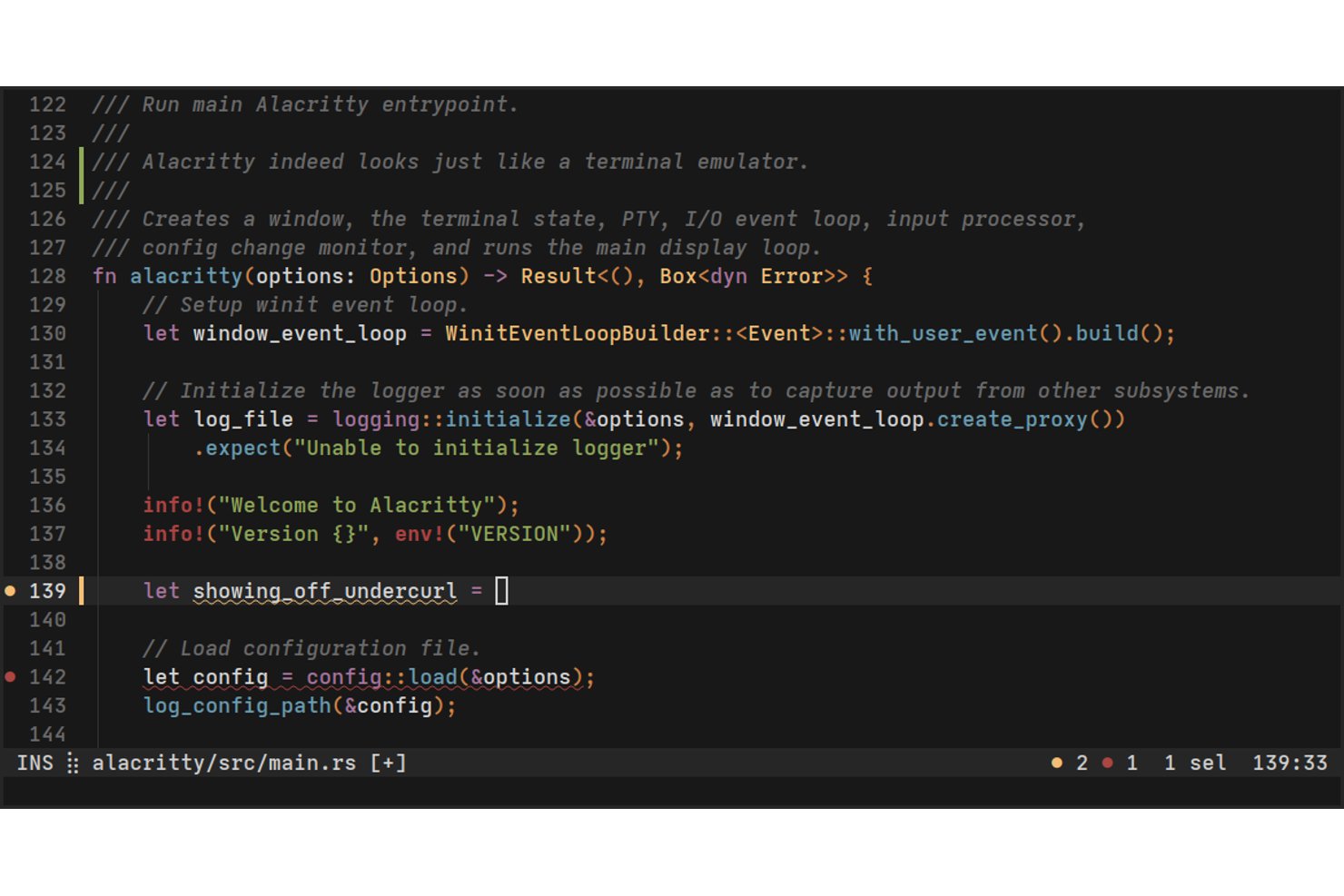
Task: Click the env! macro on line 137
Action: pos(420,534)
